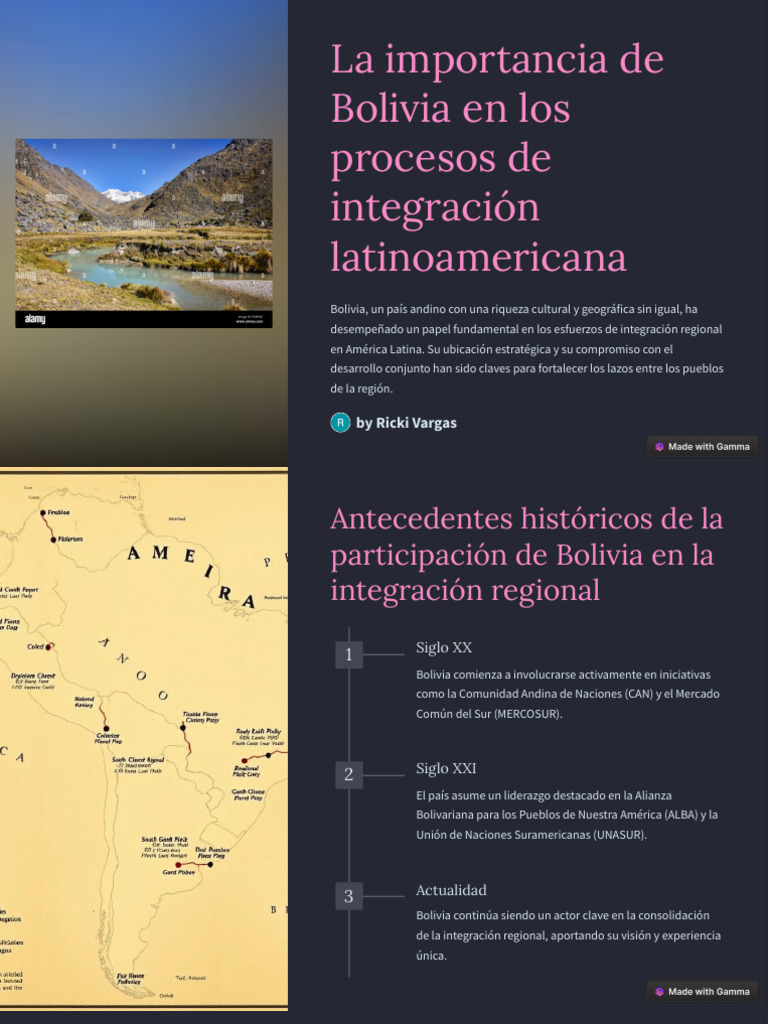
Task: Select the heading Antecedentes históricos de la participación
Action: 526,554
